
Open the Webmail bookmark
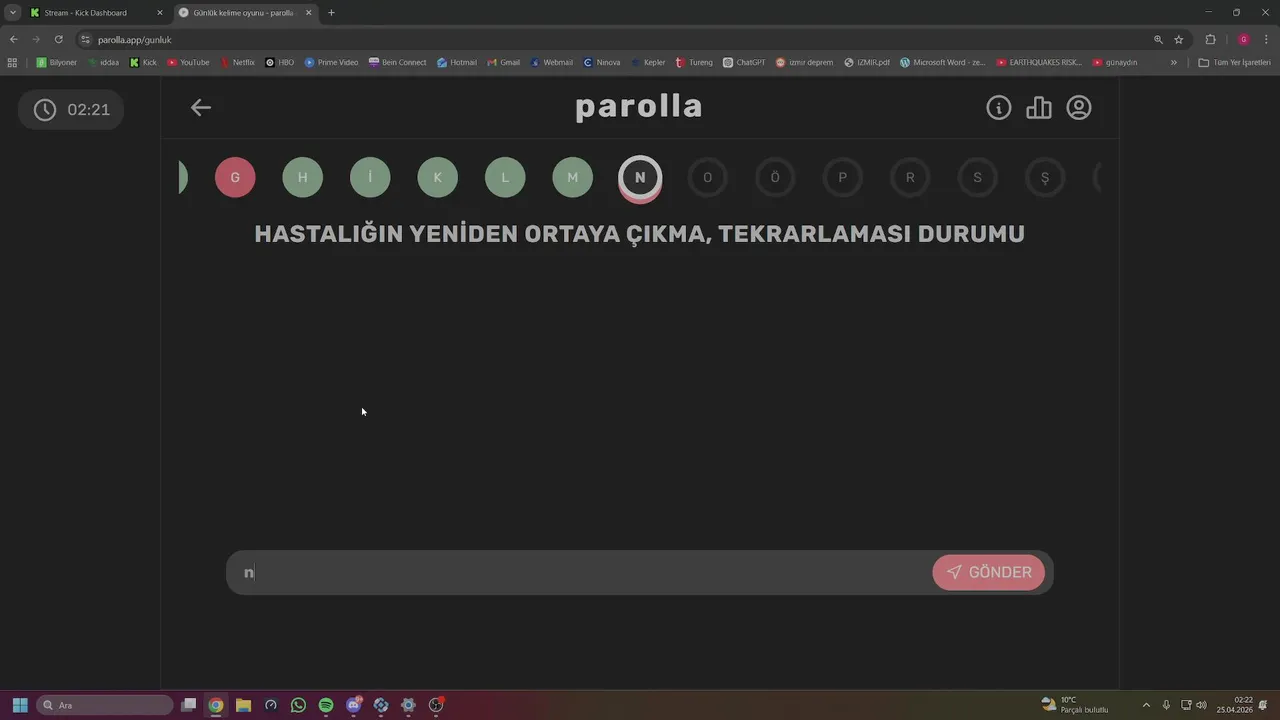(x=551, y=62)
